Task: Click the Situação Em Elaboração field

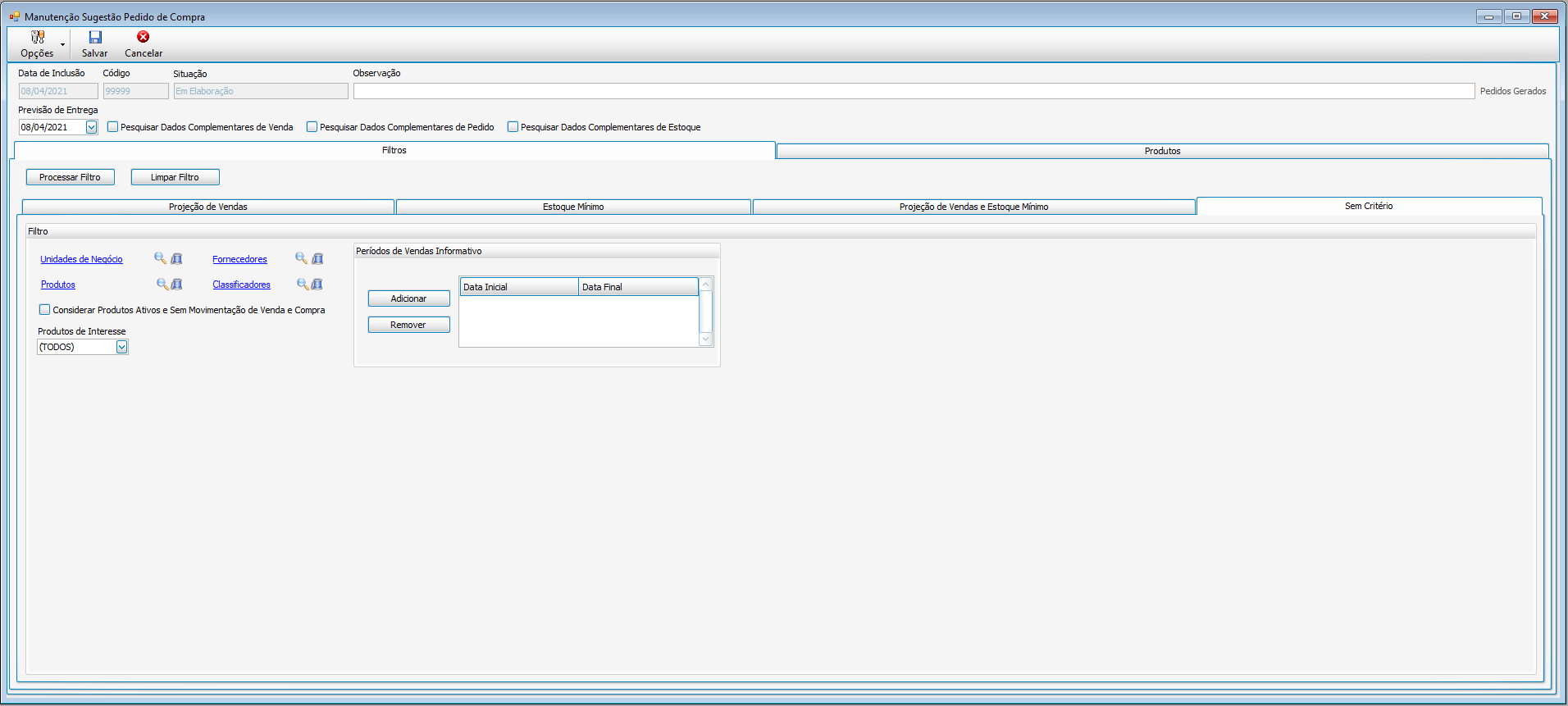Action: pos(261,91)
